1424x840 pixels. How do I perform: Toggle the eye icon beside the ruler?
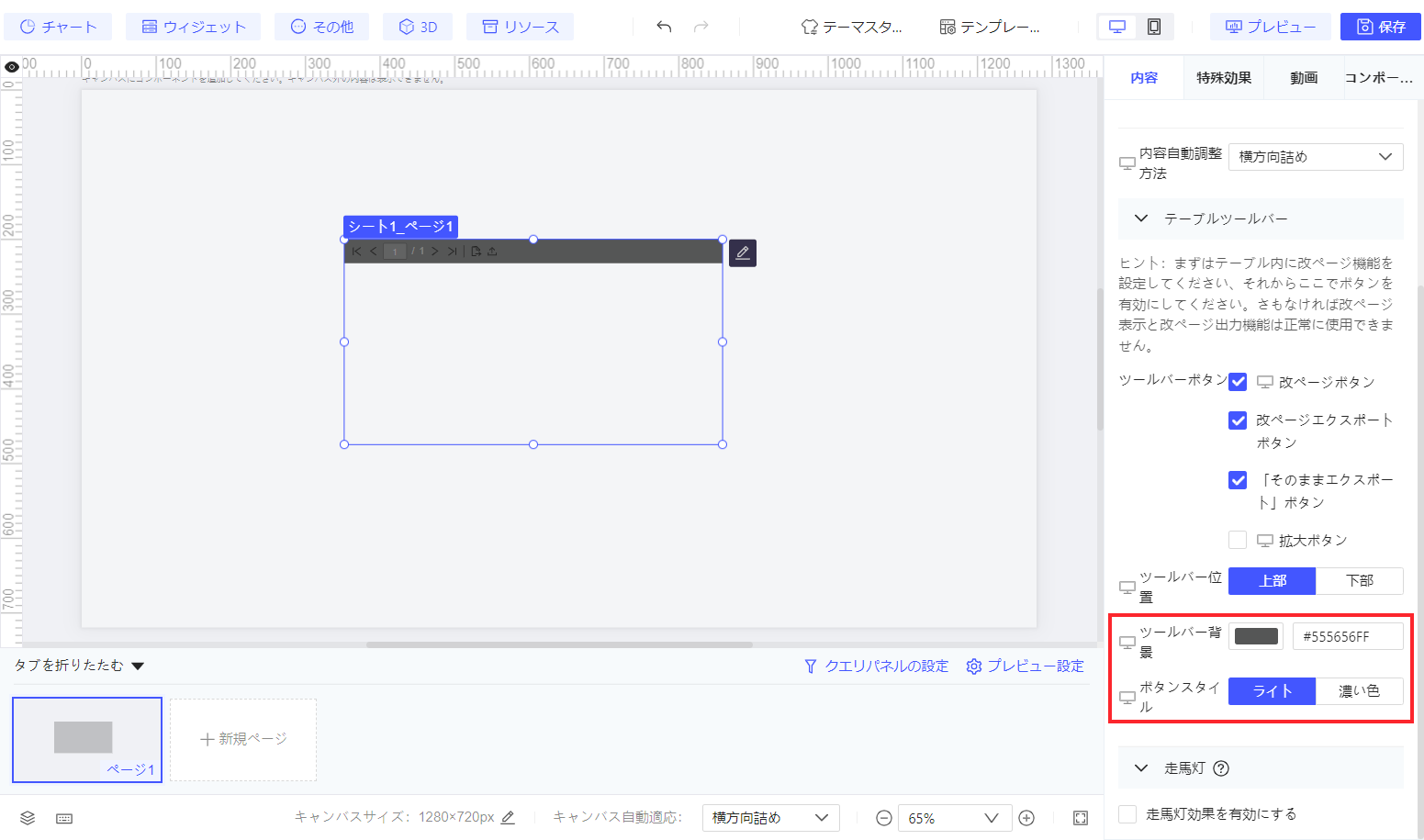click(12, 67)
